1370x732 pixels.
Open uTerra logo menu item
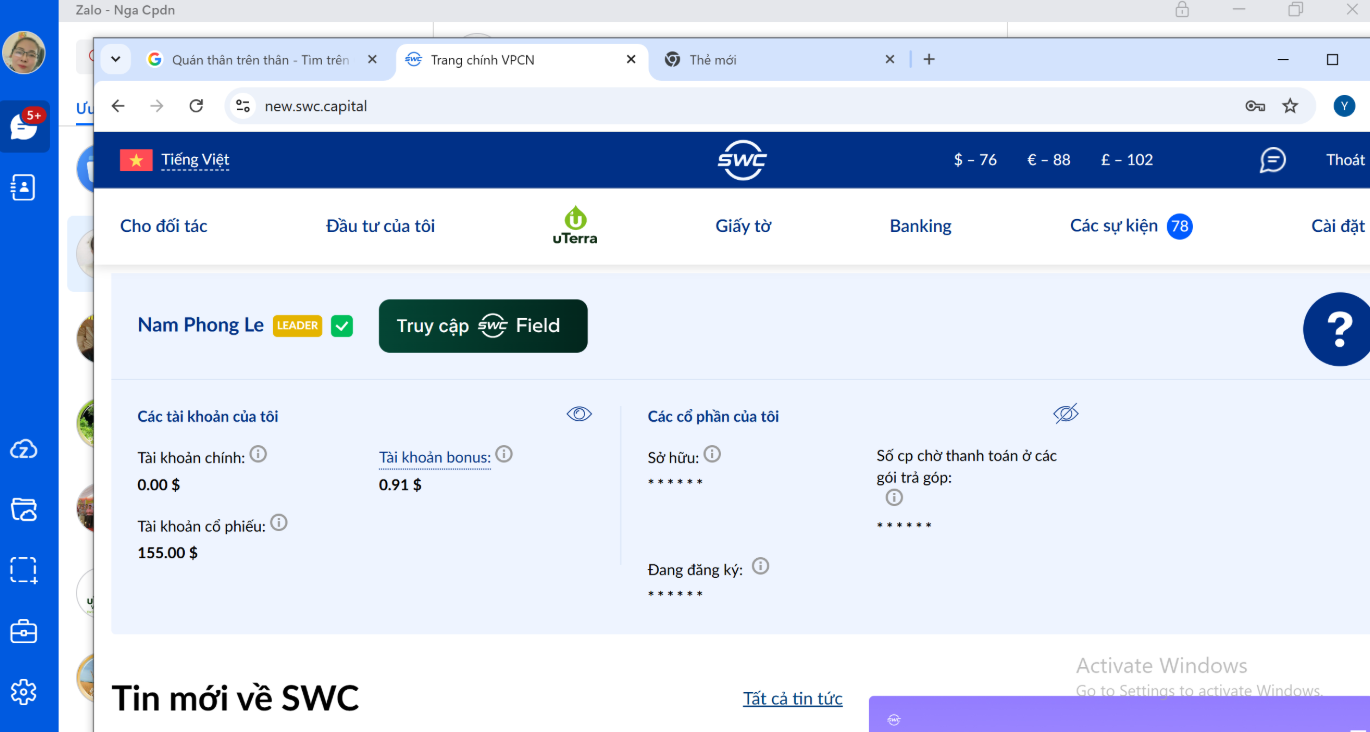[x=575, y=225]
